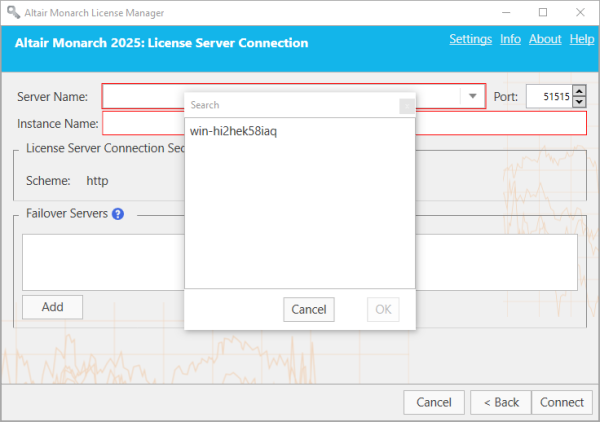
Task: Click the Failover Servers help icon
Action: pyautogui.click(x=118, y=214)
